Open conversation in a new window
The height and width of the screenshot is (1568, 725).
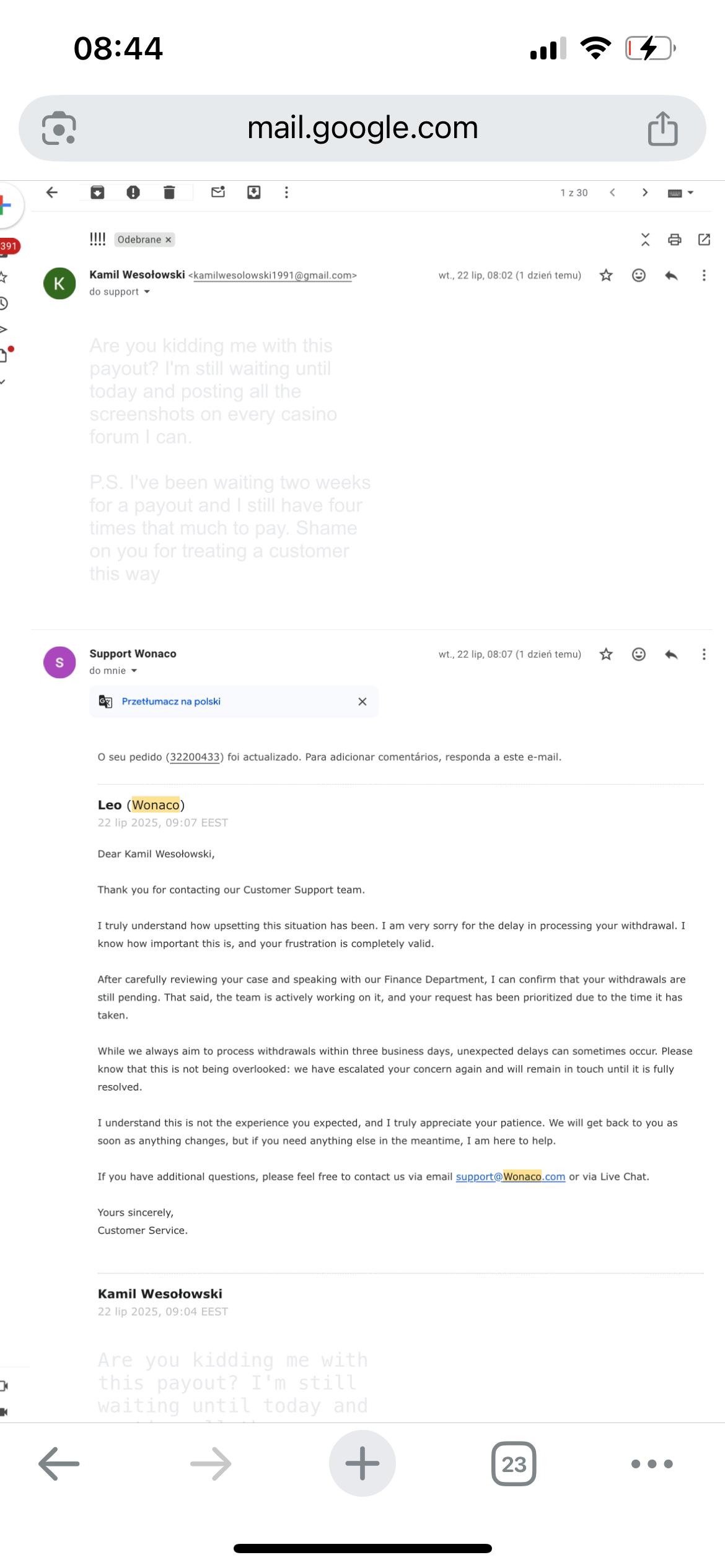(704, 240)
